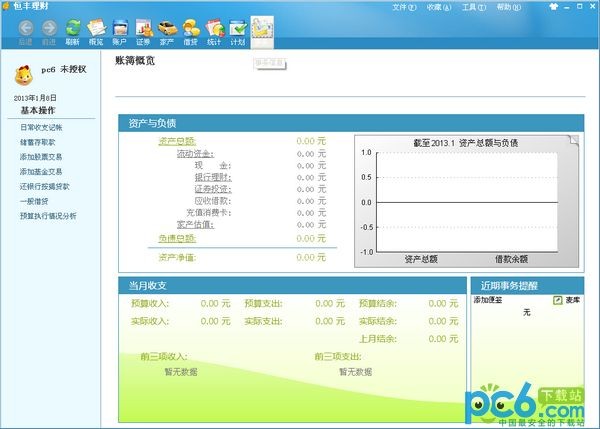The image size is (600, 429).
Task: Open the 文件 menu
Action: click(x=404, y=7)
